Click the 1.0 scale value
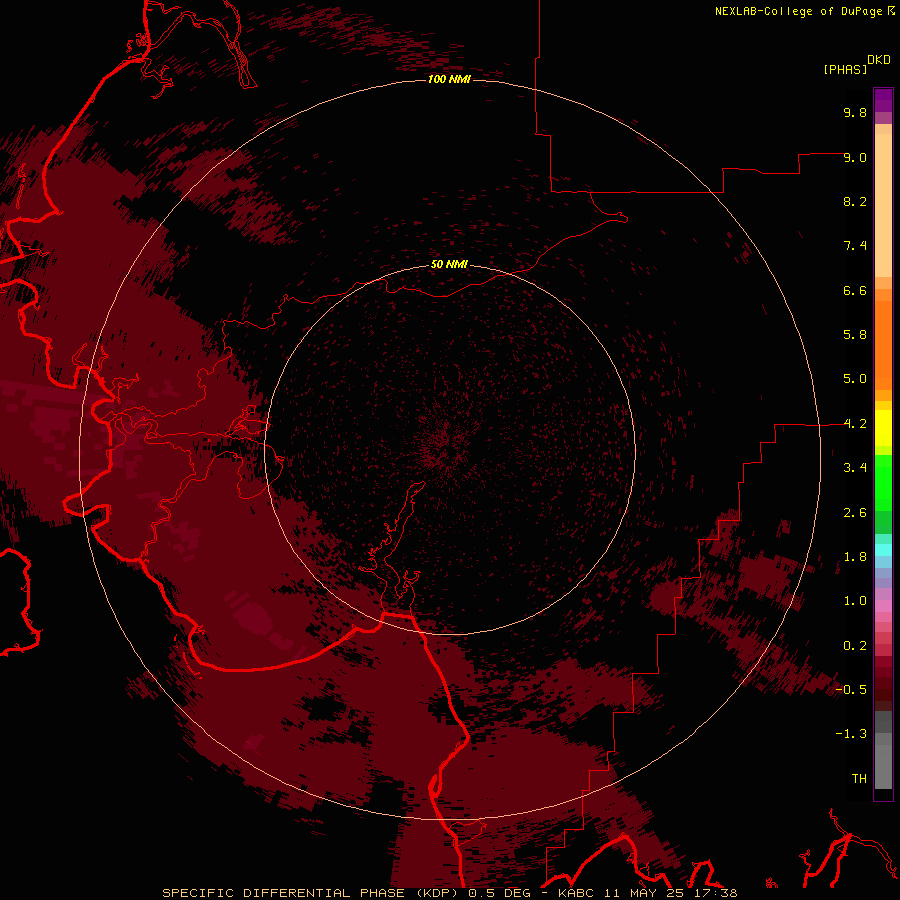Viewport: 900px width, 900px height. pos(855,601)
